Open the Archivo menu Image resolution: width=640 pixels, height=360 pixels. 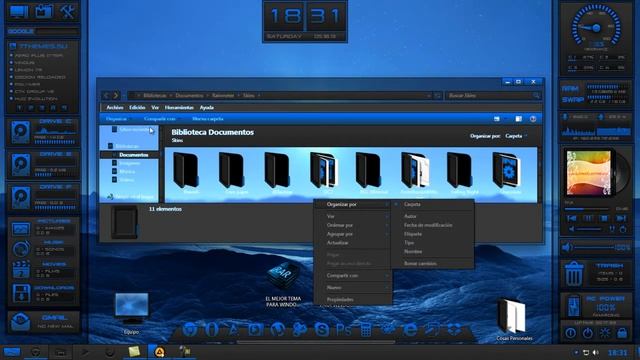(x=115, y=107)
